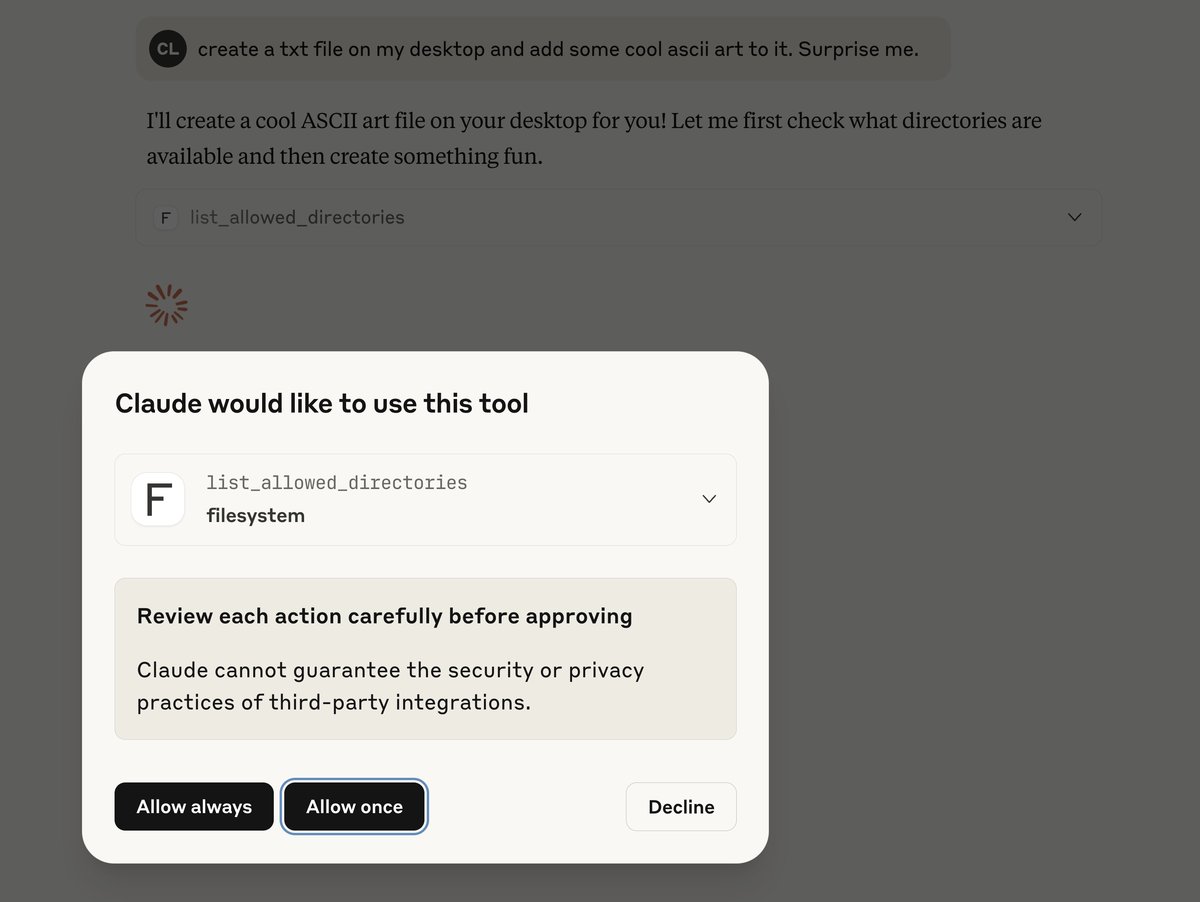The height and width of the screenshot is (902, 1200).
Task: Click list_allowed_directories tool name in the dialog
Action: [337, 483]
